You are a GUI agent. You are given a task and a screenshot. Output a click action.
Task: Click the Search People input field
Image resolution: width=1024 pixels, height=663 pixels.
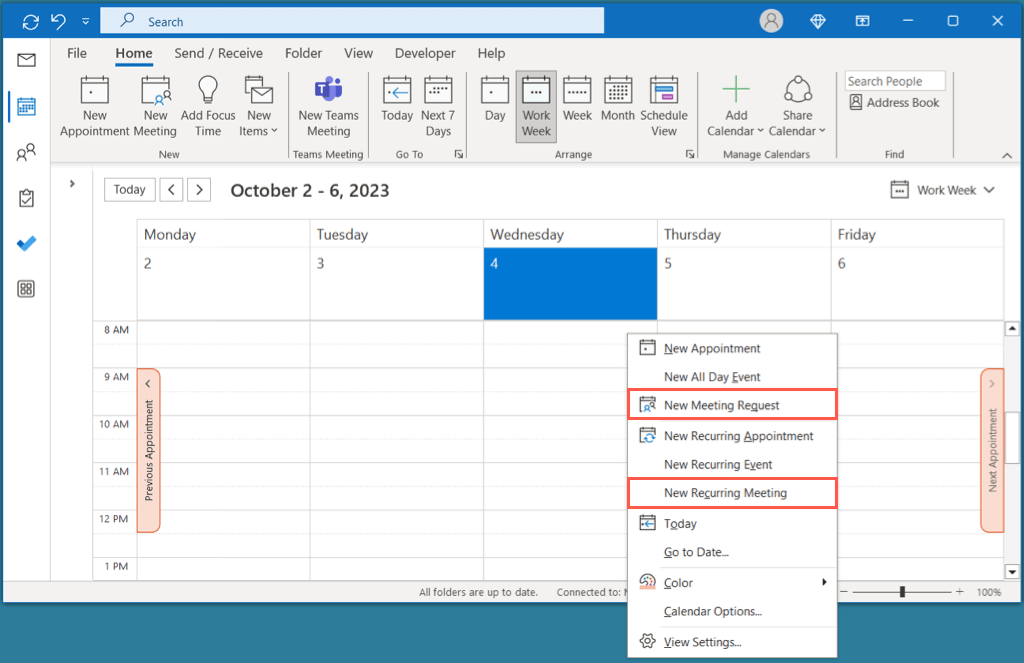click(x=896, y=81)
